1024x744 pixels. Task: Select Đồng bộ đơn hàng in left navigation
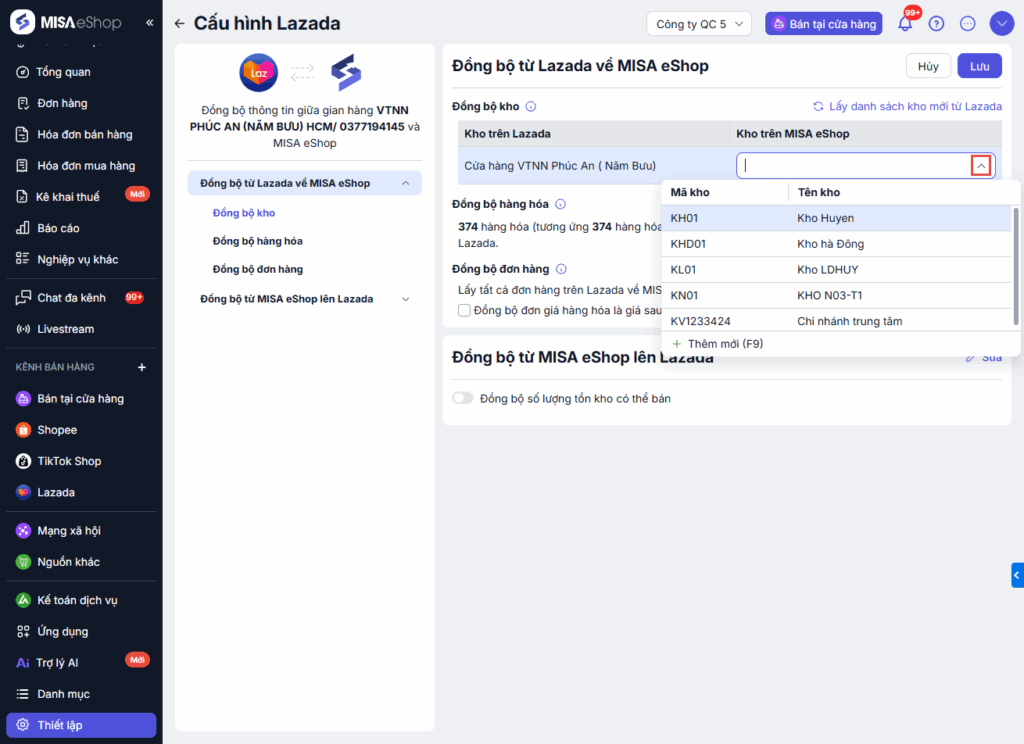[257, 269]
